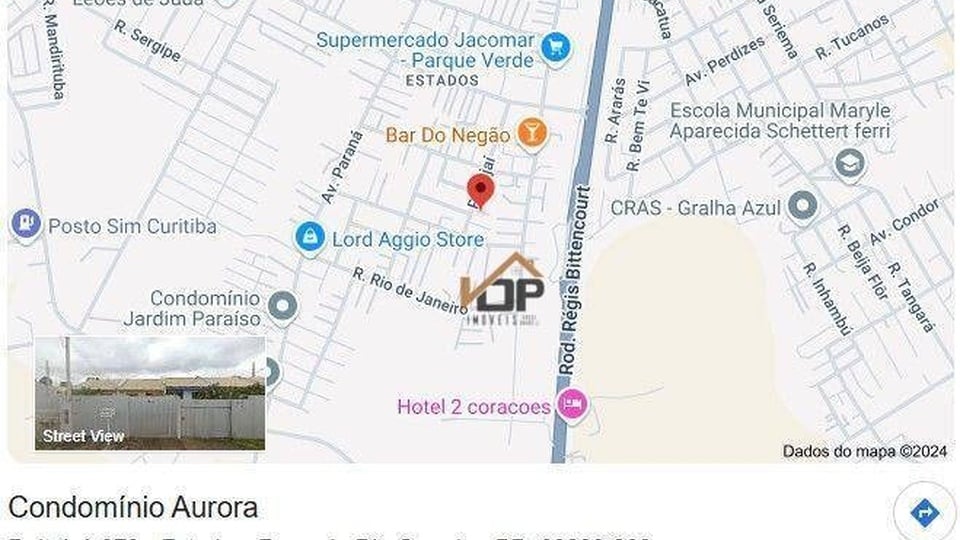Click the Lord Aggio Store text label
The height and width of the screenshot is (540, 960).
tap(408, 239)
